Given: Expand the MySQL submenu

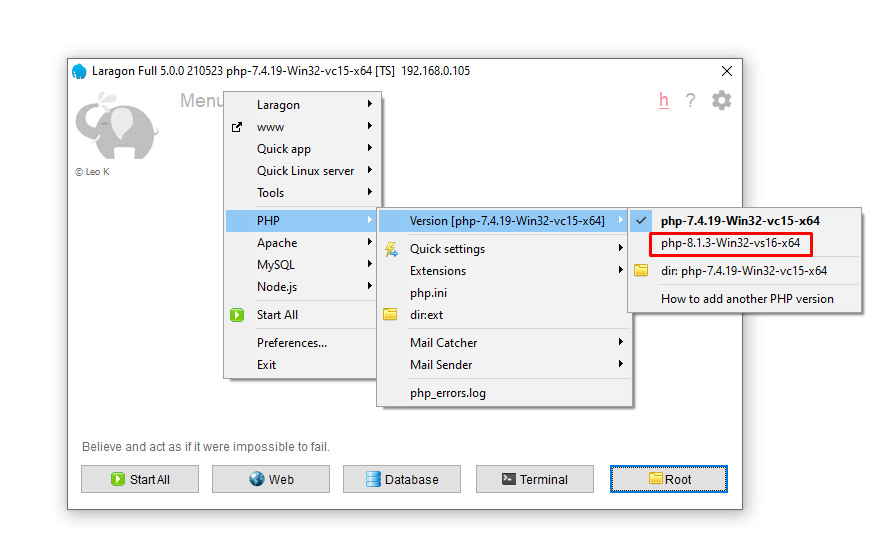Looking at the screenshot, I should [x=302, y=265].
